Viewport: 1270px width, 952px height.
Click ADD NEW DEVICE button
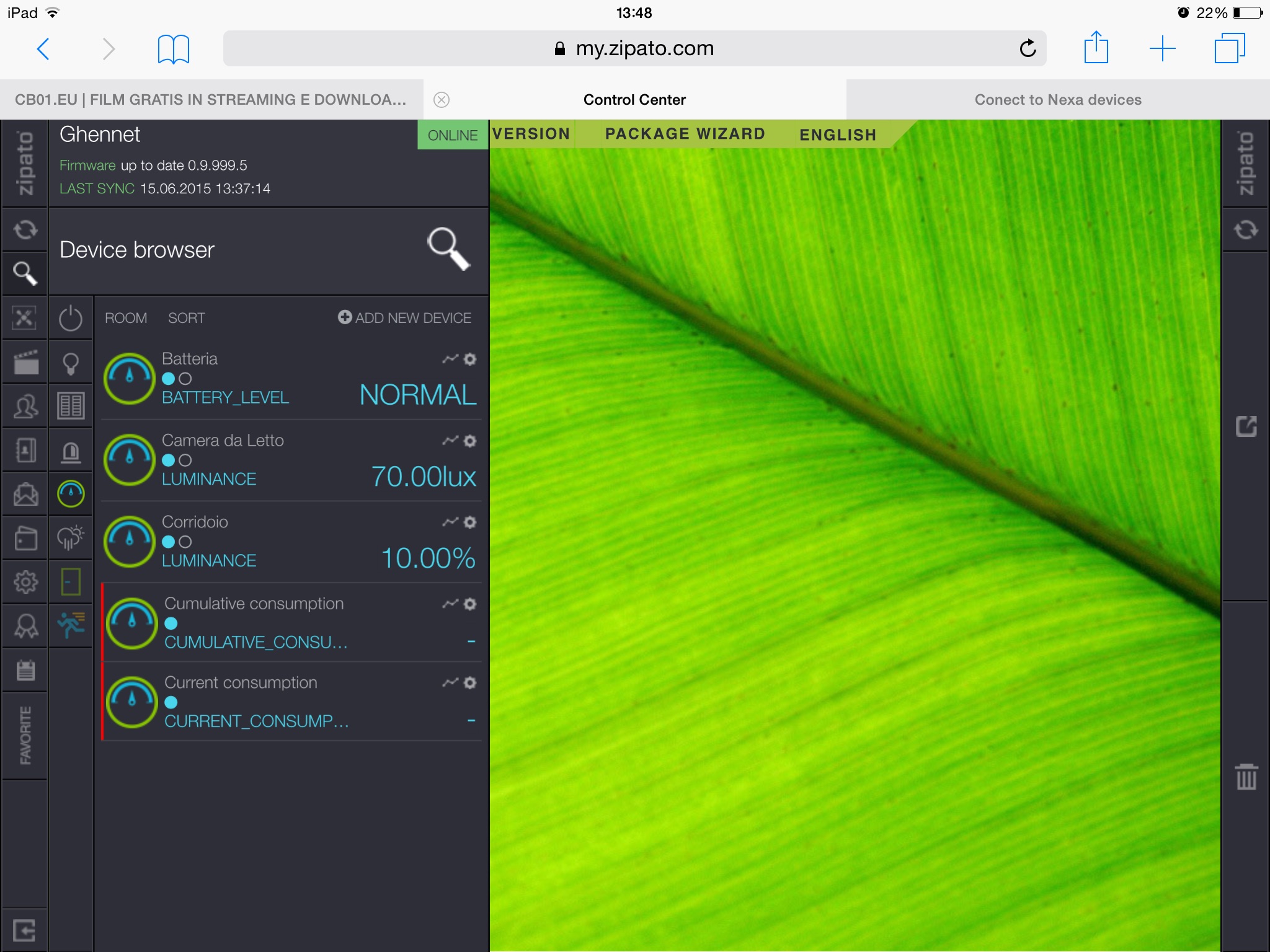pyautogui.click(x=404, y=318)
